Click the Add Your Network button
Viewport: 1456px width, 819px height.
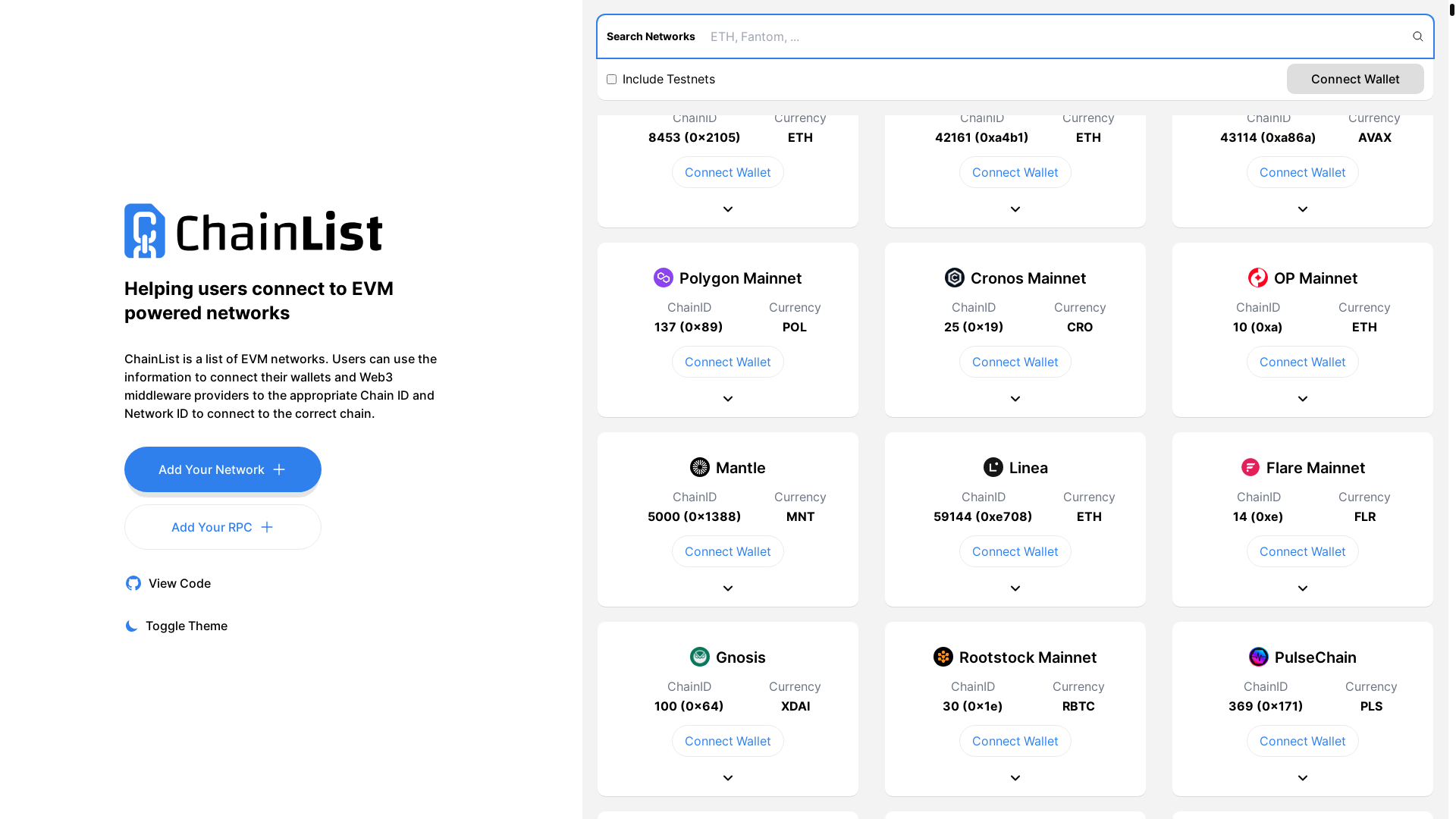[x=223, y=469]
